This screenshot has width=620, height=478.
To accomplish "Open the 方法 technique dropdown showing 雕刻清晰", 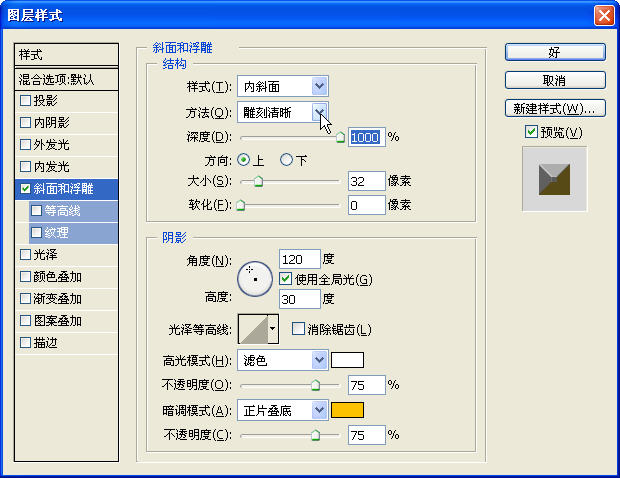I will pyautogui.click(x=283, y=112).
